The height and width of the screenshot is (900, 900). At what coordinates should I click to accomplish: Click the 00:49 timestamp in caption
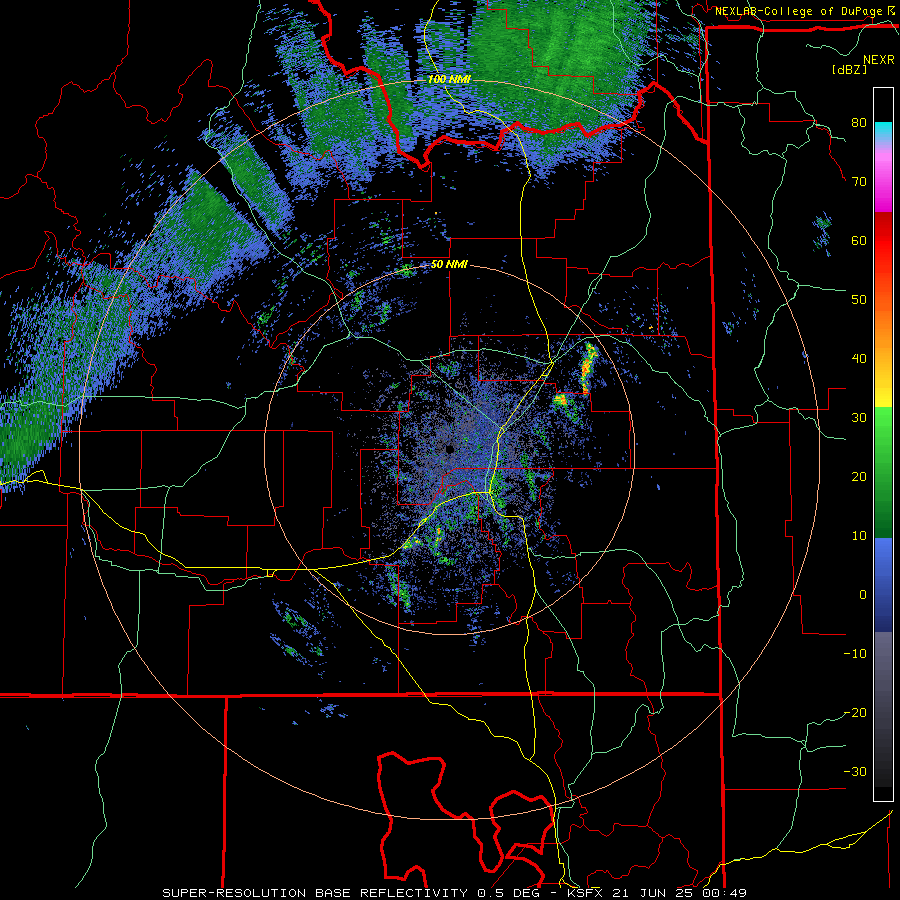[x=722, y=893]
